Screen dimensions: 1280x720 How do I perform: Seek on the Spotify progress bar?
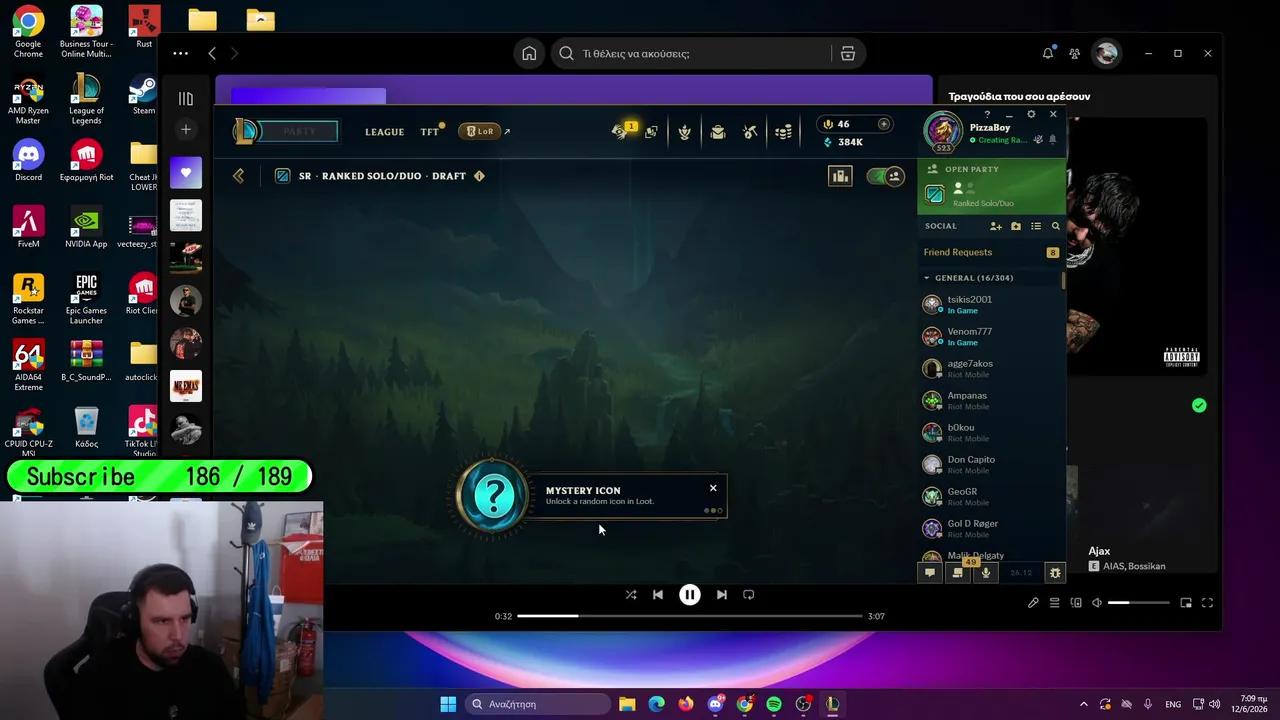689,616
